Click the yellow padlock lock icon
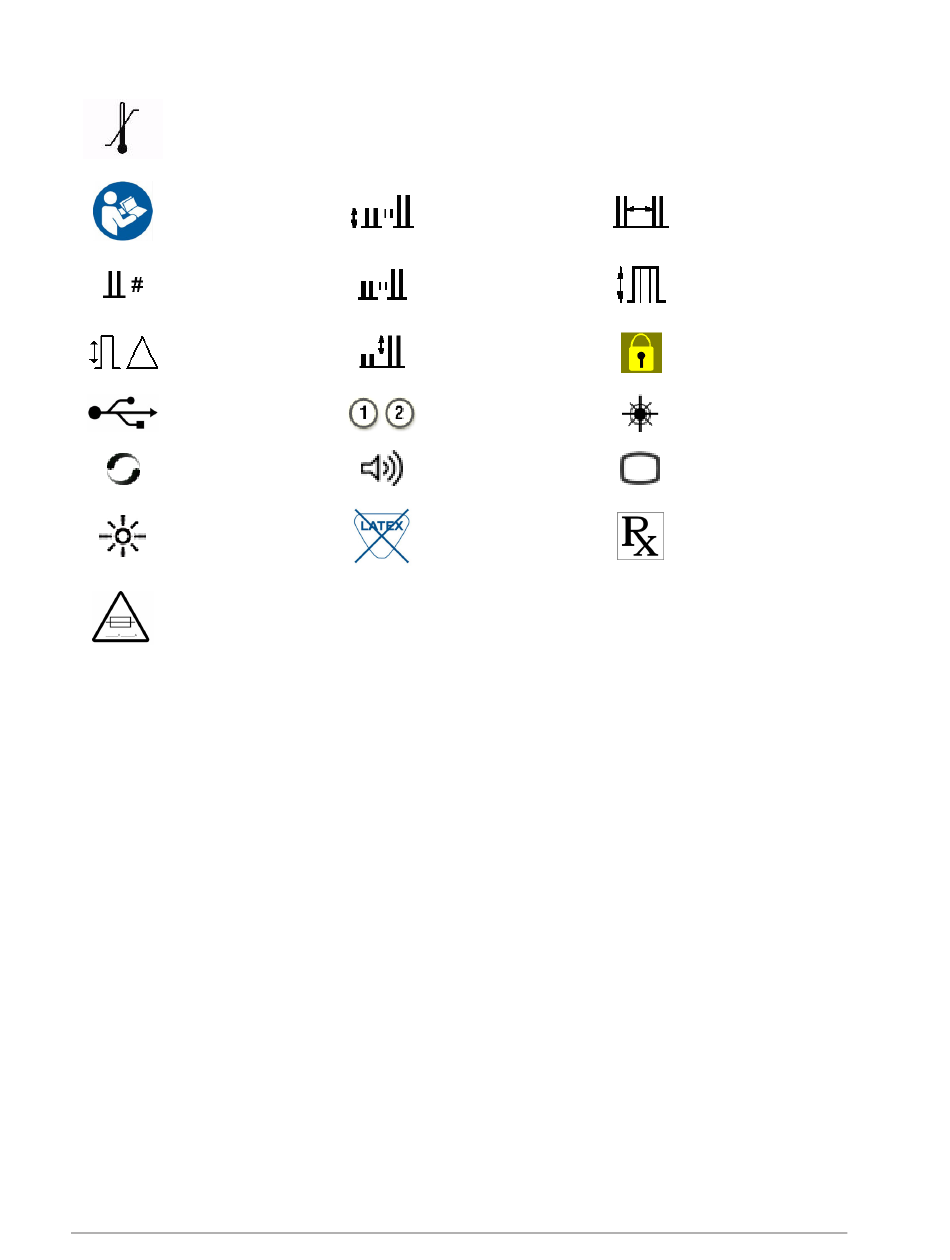 tap(642, 352)
